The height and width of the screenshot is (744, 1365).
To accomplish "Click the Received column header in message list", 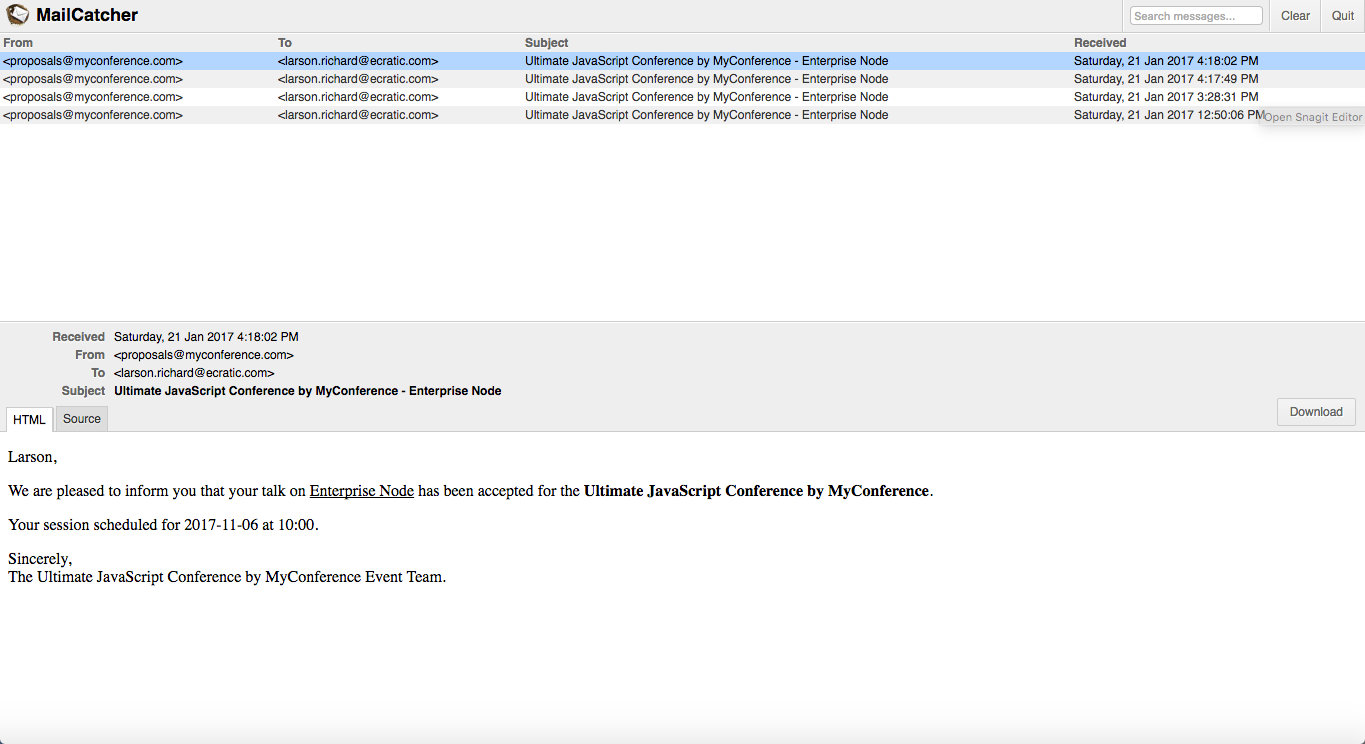I will (x=1100, y=43).
